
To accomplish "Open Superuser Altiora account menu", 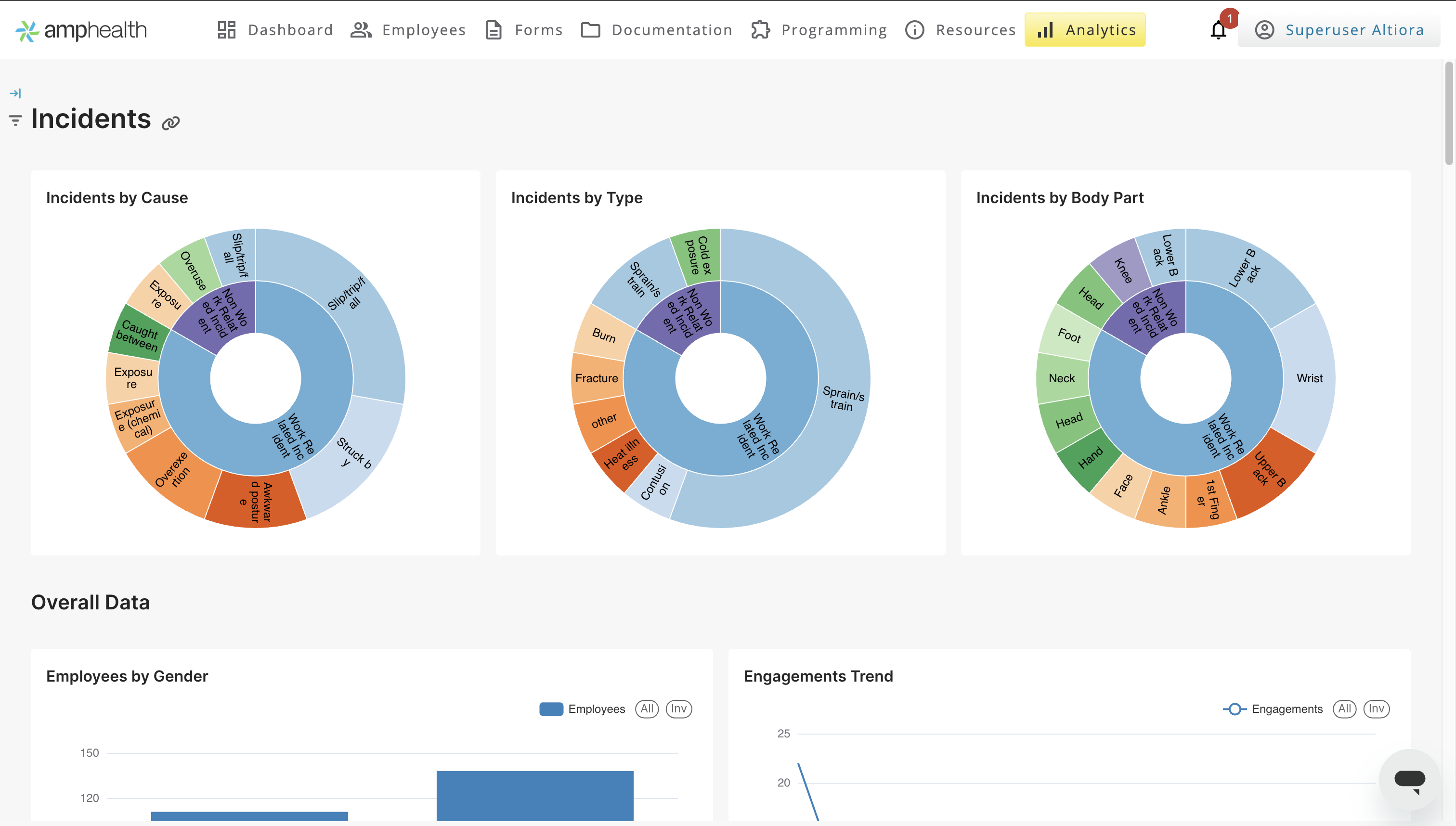I will pyautogui.click(x=1339, y=30).
